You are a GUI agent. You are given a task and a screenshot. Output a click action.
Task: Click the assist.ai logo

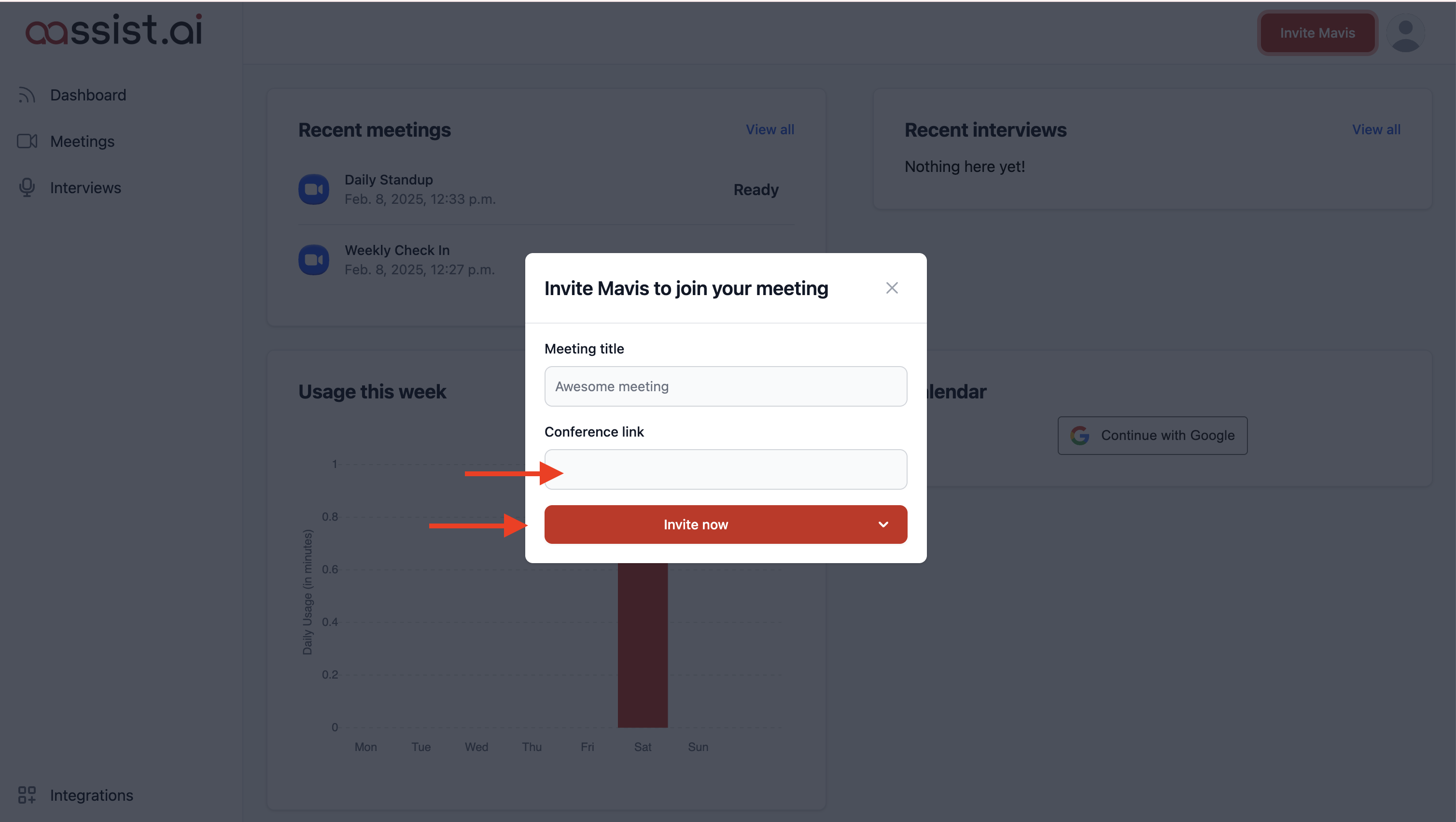tap(113, 30)
